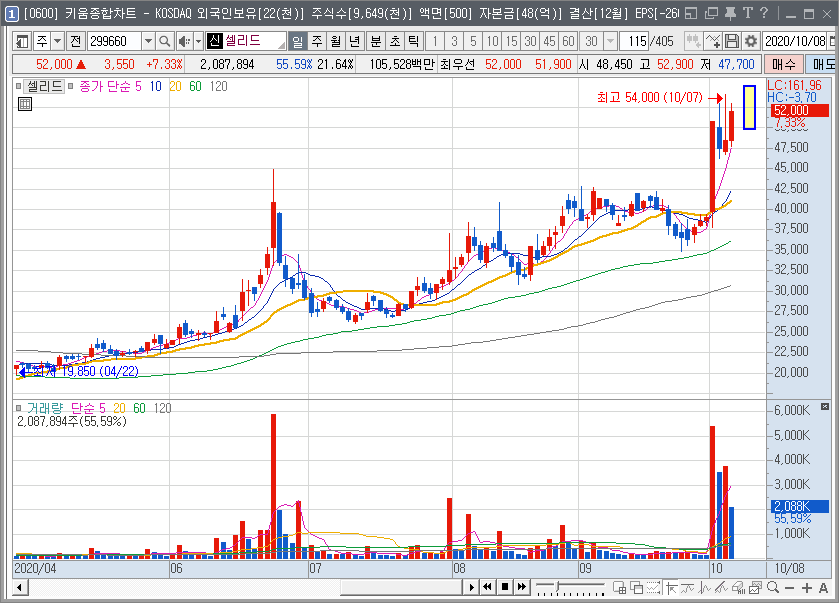The width and height of the screenshot is (839, 603).
Task: Click the 전 button in toolbar
Action: (x=75, y=41)
